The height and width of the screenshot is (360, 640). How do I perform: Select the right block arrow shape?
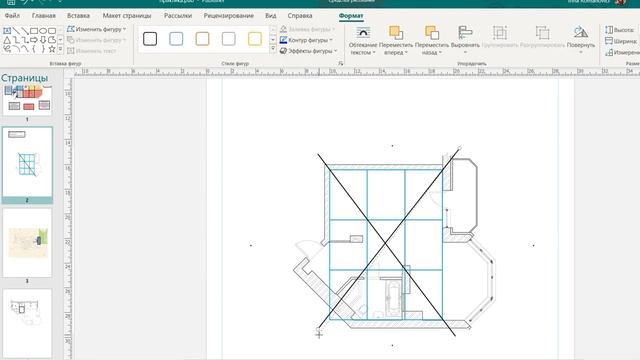point(34,40)
